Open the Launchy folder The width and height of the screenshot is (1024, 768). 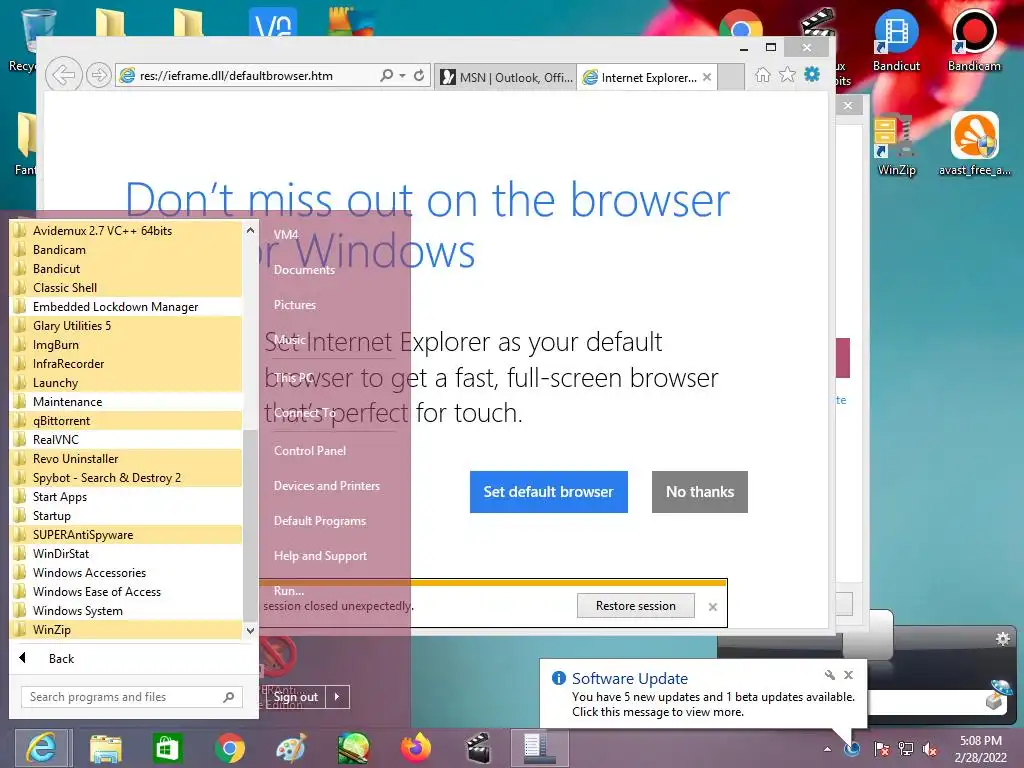click(126, 382)
